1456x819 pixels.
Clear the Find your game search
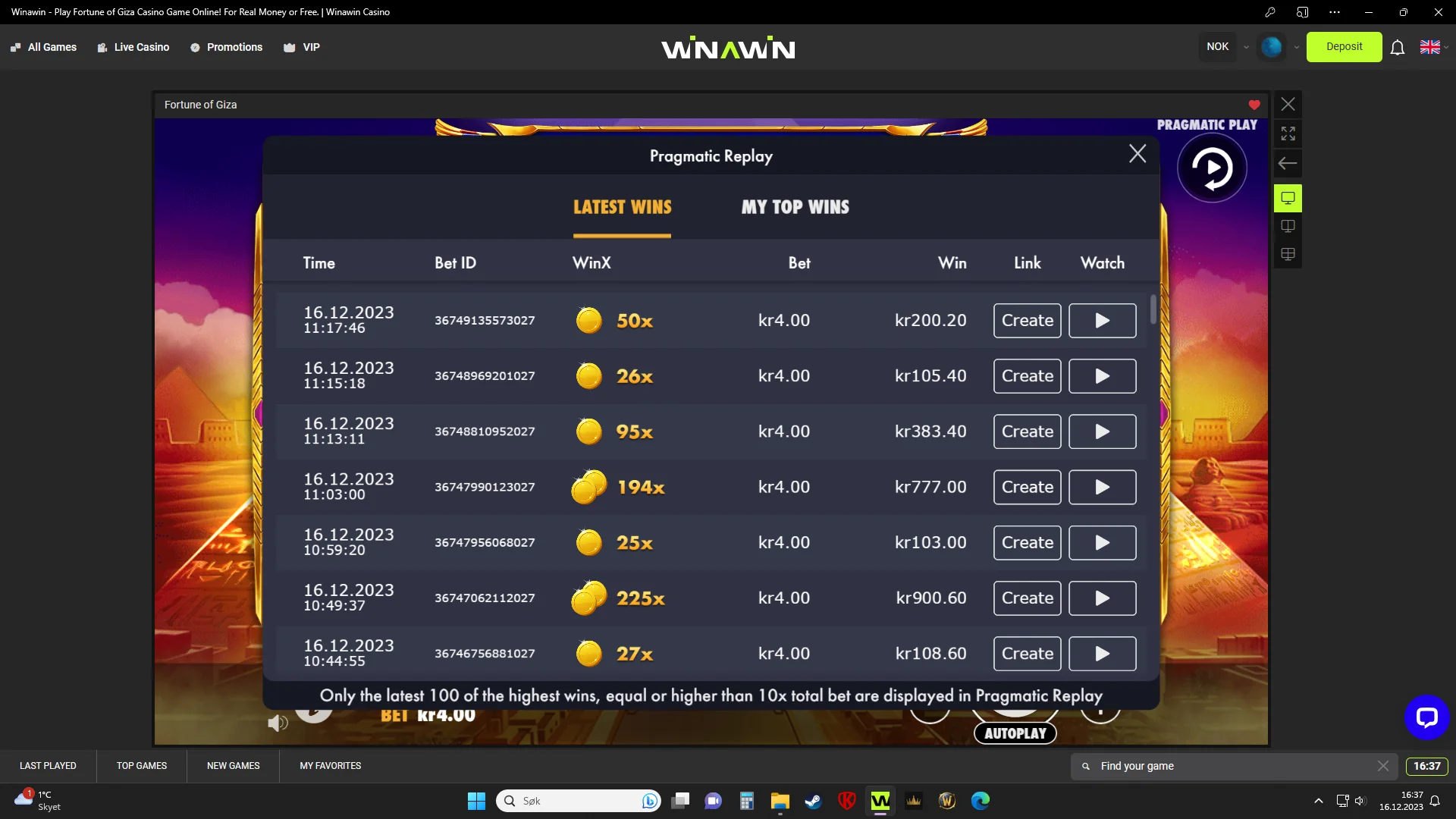pos(1383,767)
